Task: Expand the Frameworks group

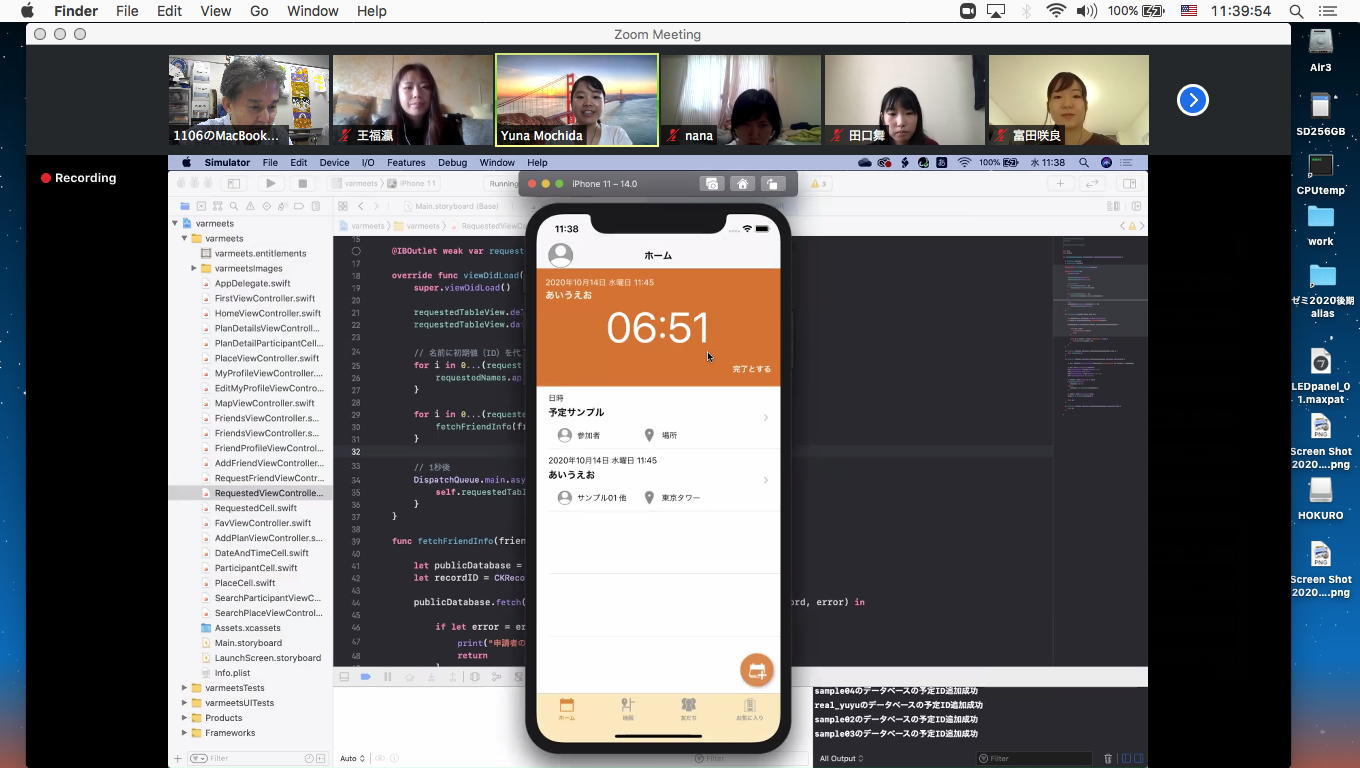Action: (185, 733)
